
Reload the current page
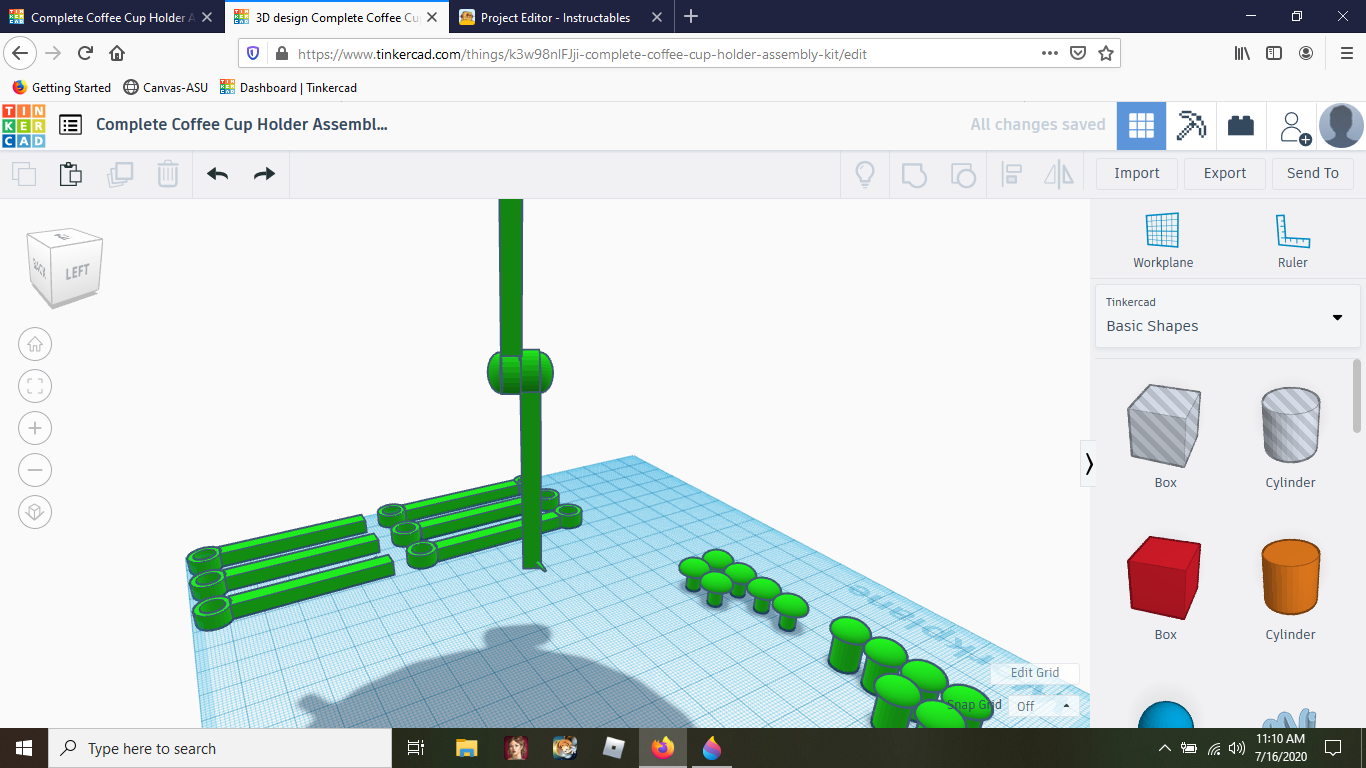[86, 54]
